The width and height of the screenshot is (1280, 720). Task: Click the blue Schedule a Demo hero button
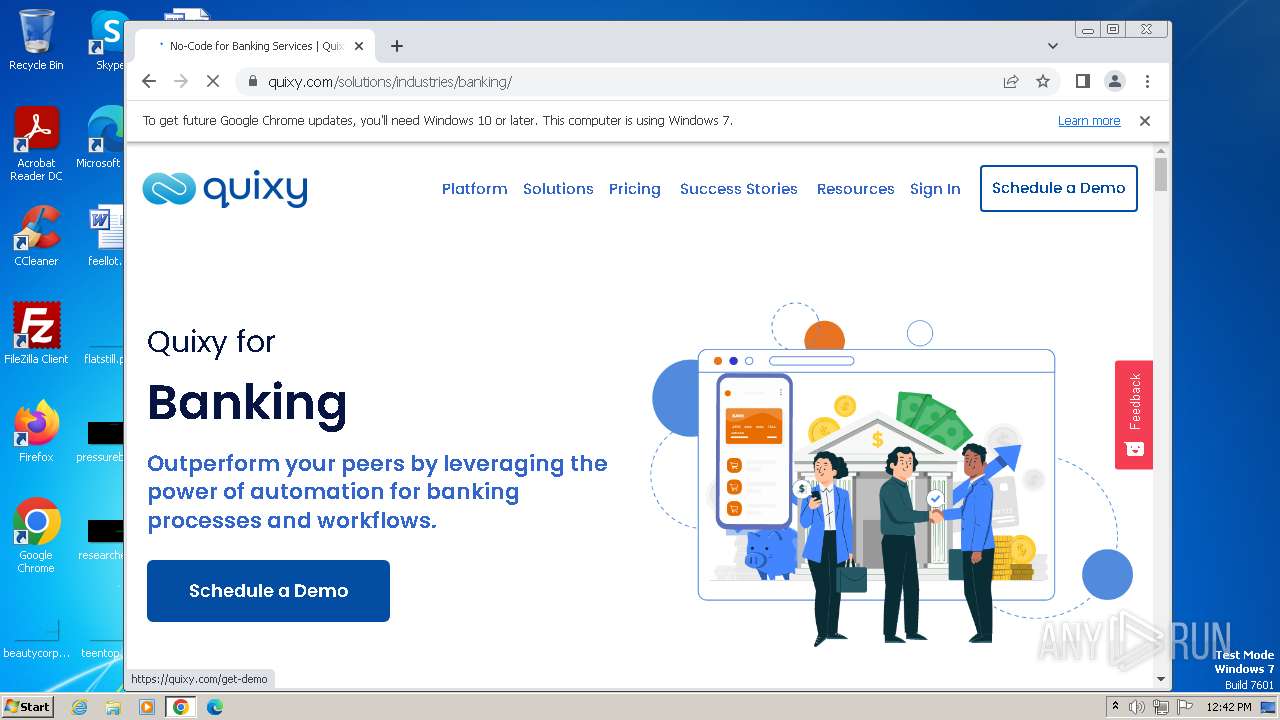tap(268, 591)
